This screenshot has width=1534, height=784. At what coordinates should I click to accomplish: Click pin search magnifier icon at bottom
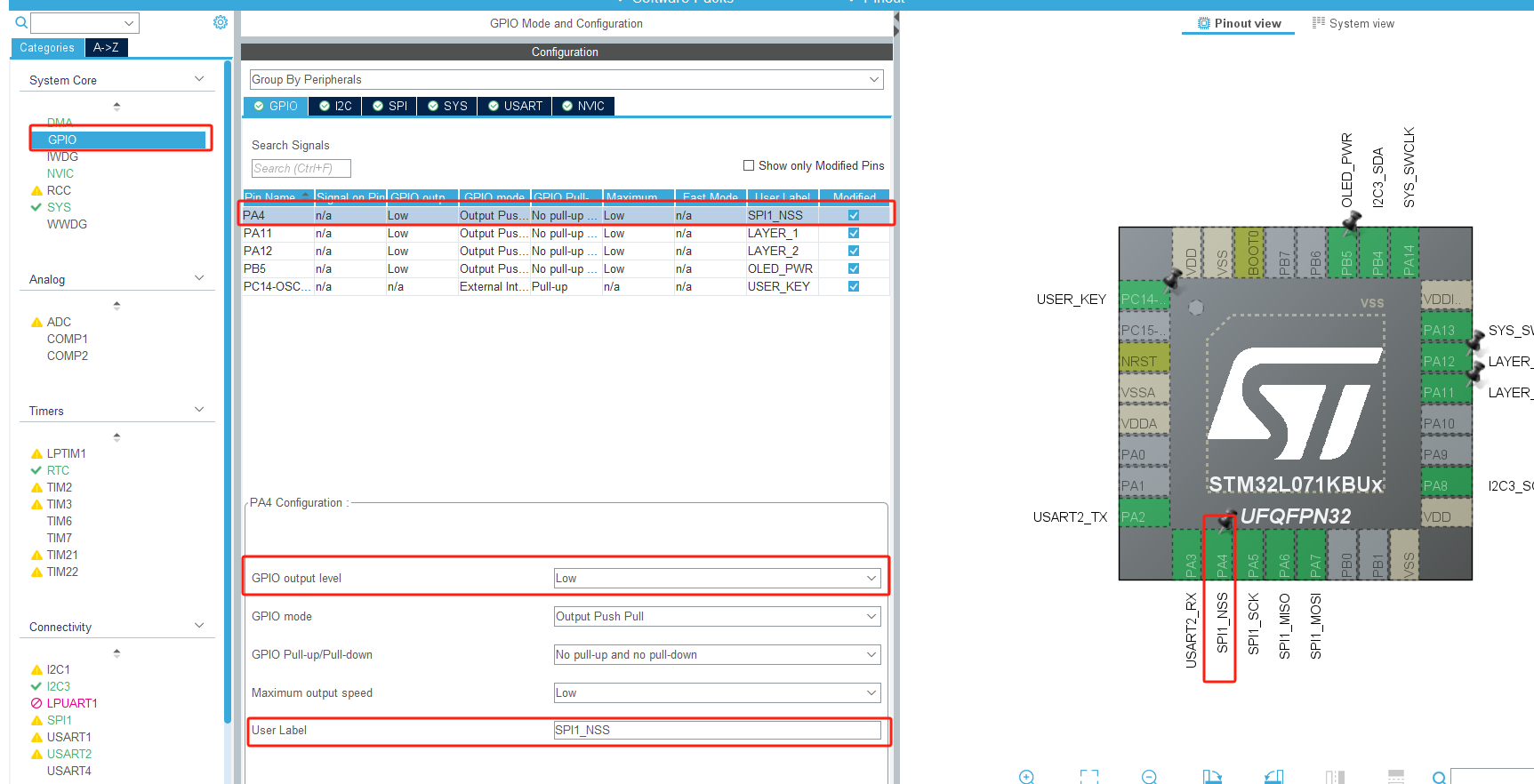[x=1439, y=778]
